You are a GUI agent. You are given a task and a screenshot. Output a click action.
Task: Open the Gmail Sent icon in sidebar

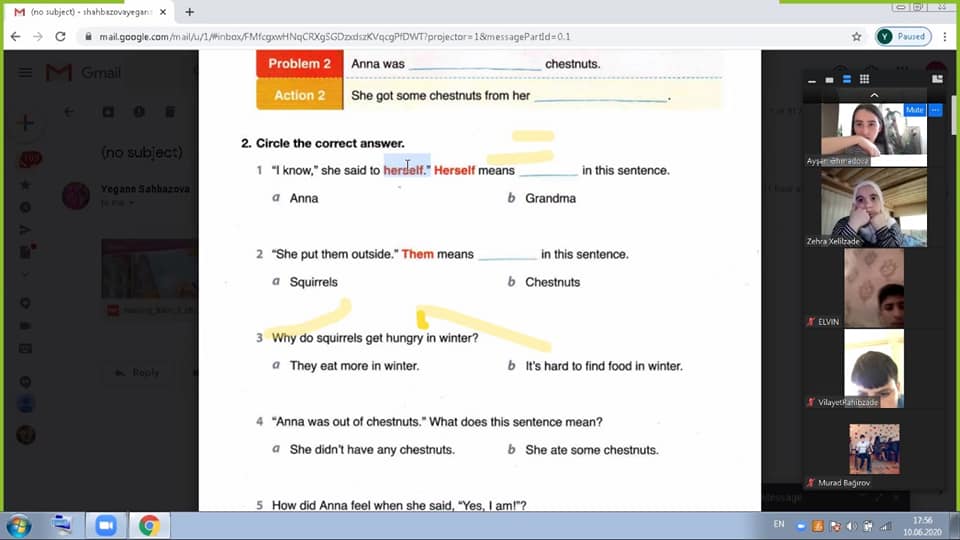25,230
